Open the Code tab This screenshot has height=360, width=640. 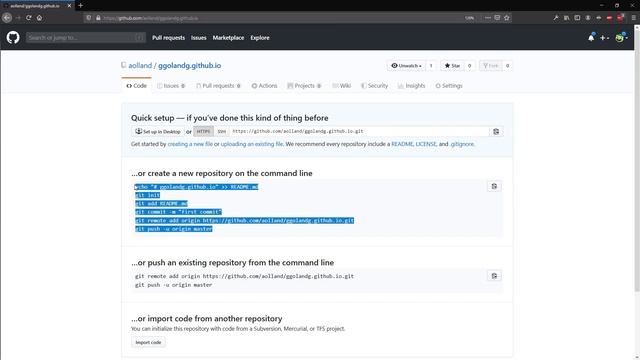click(136, 86)
